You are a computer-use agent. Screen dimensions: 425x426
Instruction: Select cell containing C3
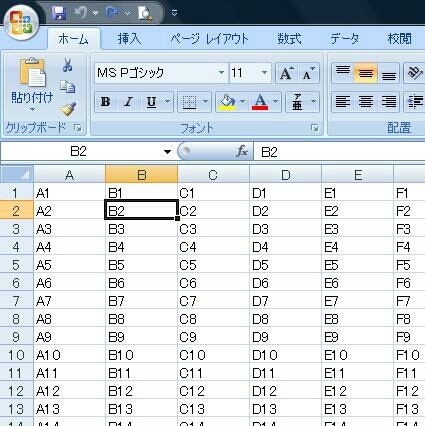click(x=213, y=229)
